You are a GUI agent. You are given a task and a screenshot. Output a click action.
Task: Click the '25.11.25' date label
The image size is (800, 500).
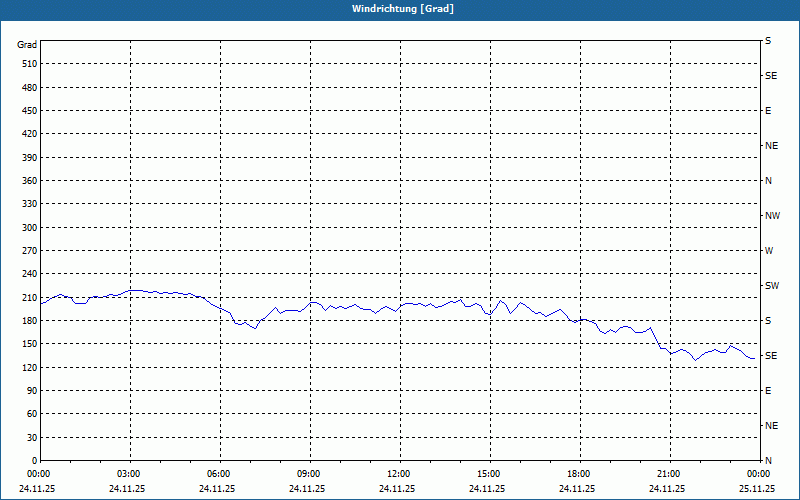click(757, 488)
